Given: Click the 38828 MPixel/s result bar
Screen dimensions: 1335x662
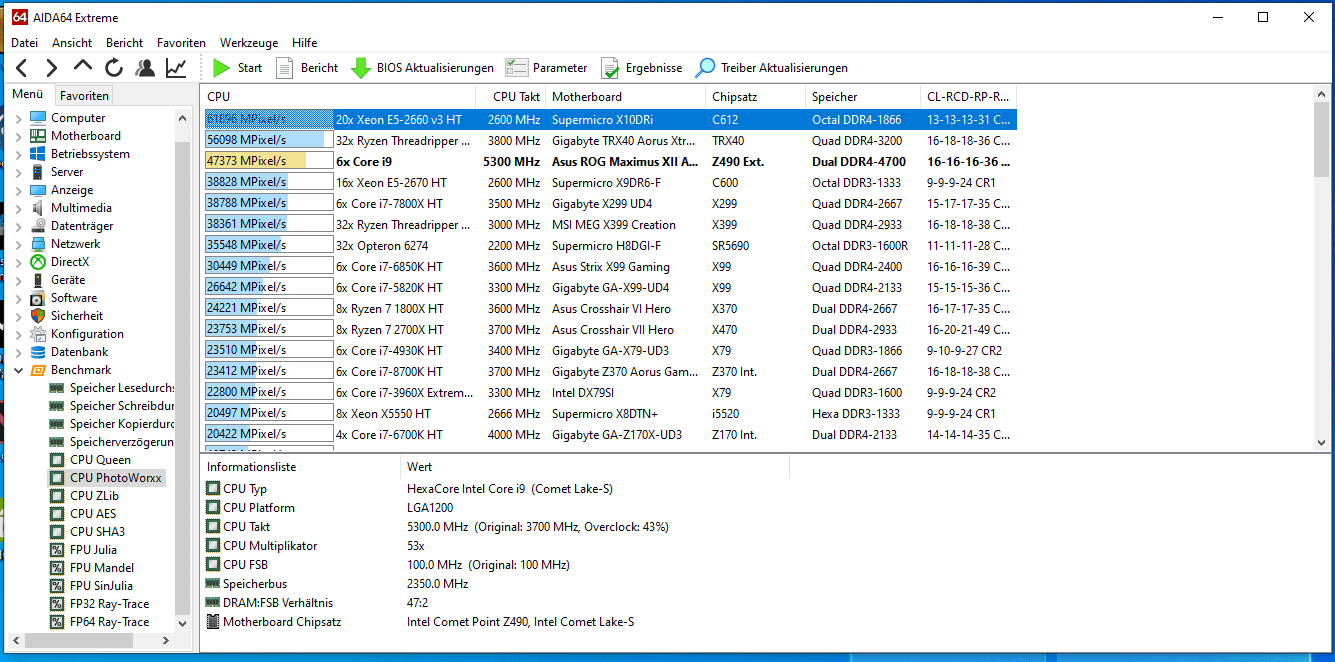Looking at the screenshot, I should pyautogui.click(x=269, y=182).
